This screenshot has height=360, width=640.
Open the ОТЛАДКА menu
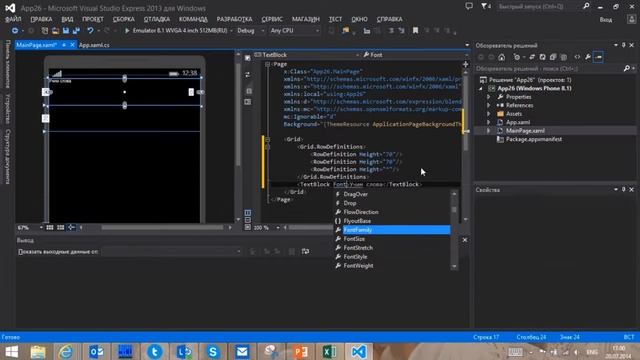pyautogui.click(x=157, y=19)
